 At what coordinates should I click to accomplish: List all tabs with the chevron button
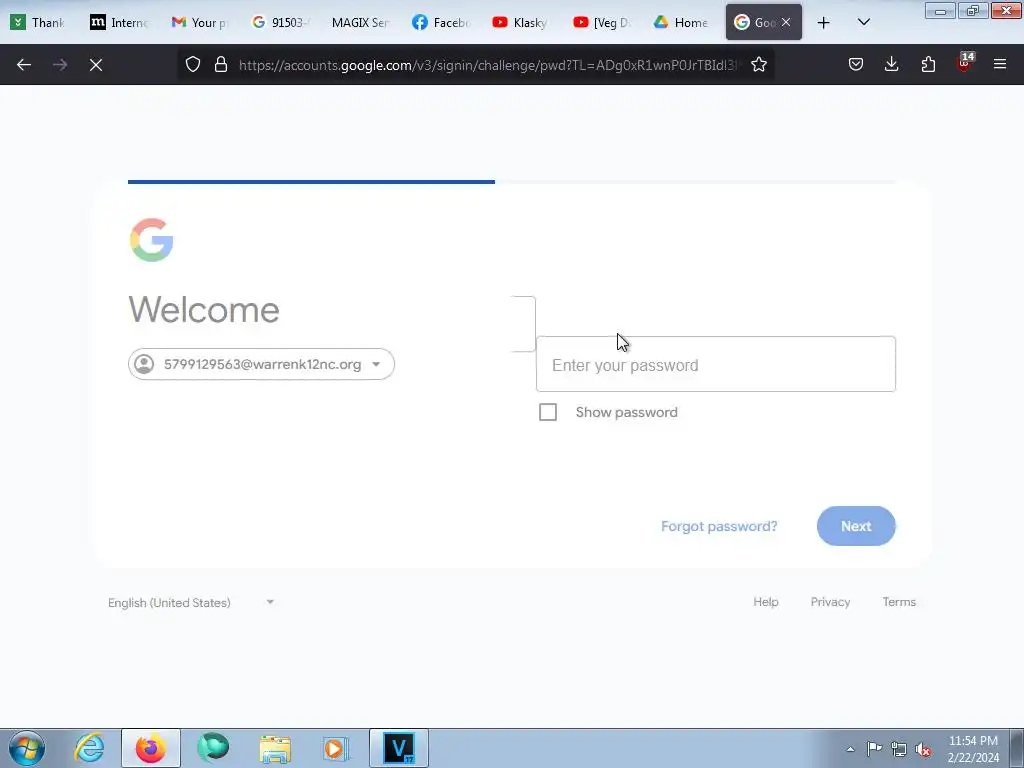click(863, 23)
